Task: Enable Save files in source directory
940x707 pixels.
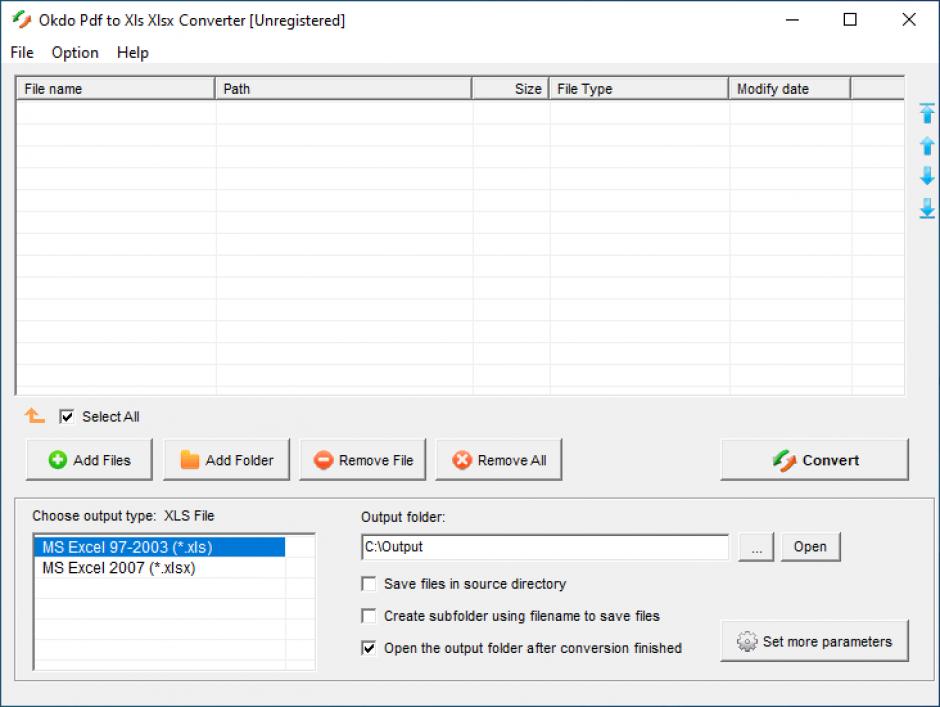Action: tap(369, 583)
